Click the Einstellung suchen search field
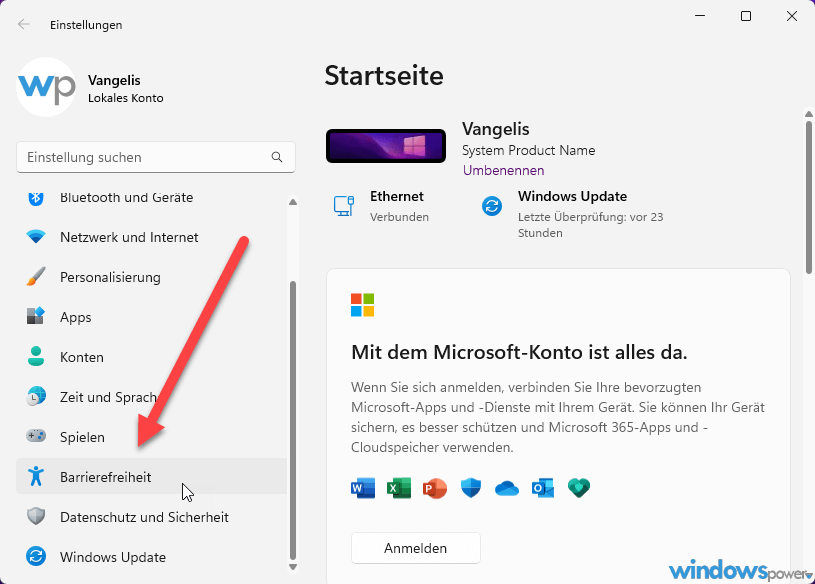This screenshot has height=584, width=815. 155,157
